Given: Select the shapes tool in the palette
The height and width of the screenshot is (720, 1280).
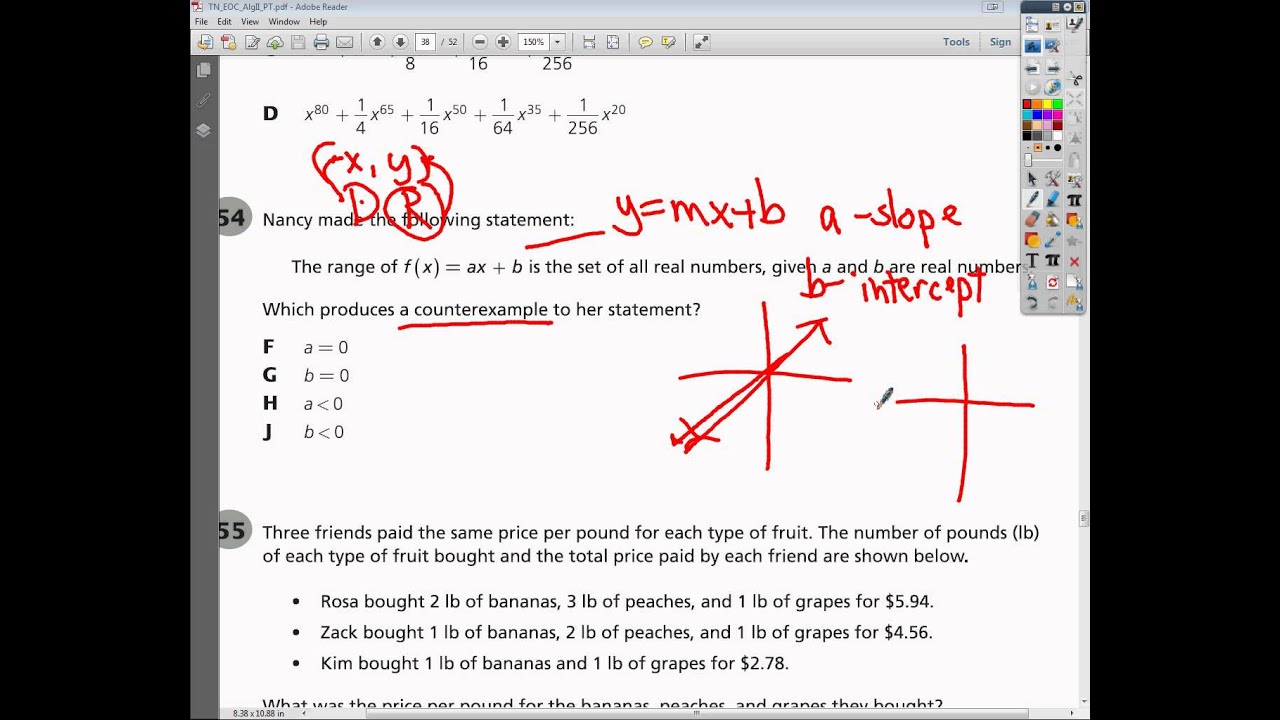Looking at the screenshot, I should point(1032,239).
